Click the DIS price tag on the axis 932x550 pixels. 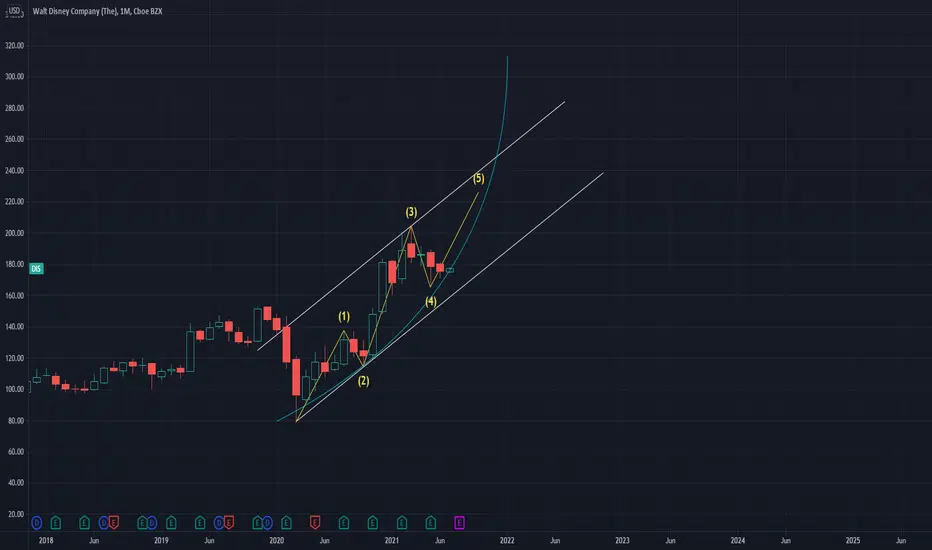coord(36,269)
